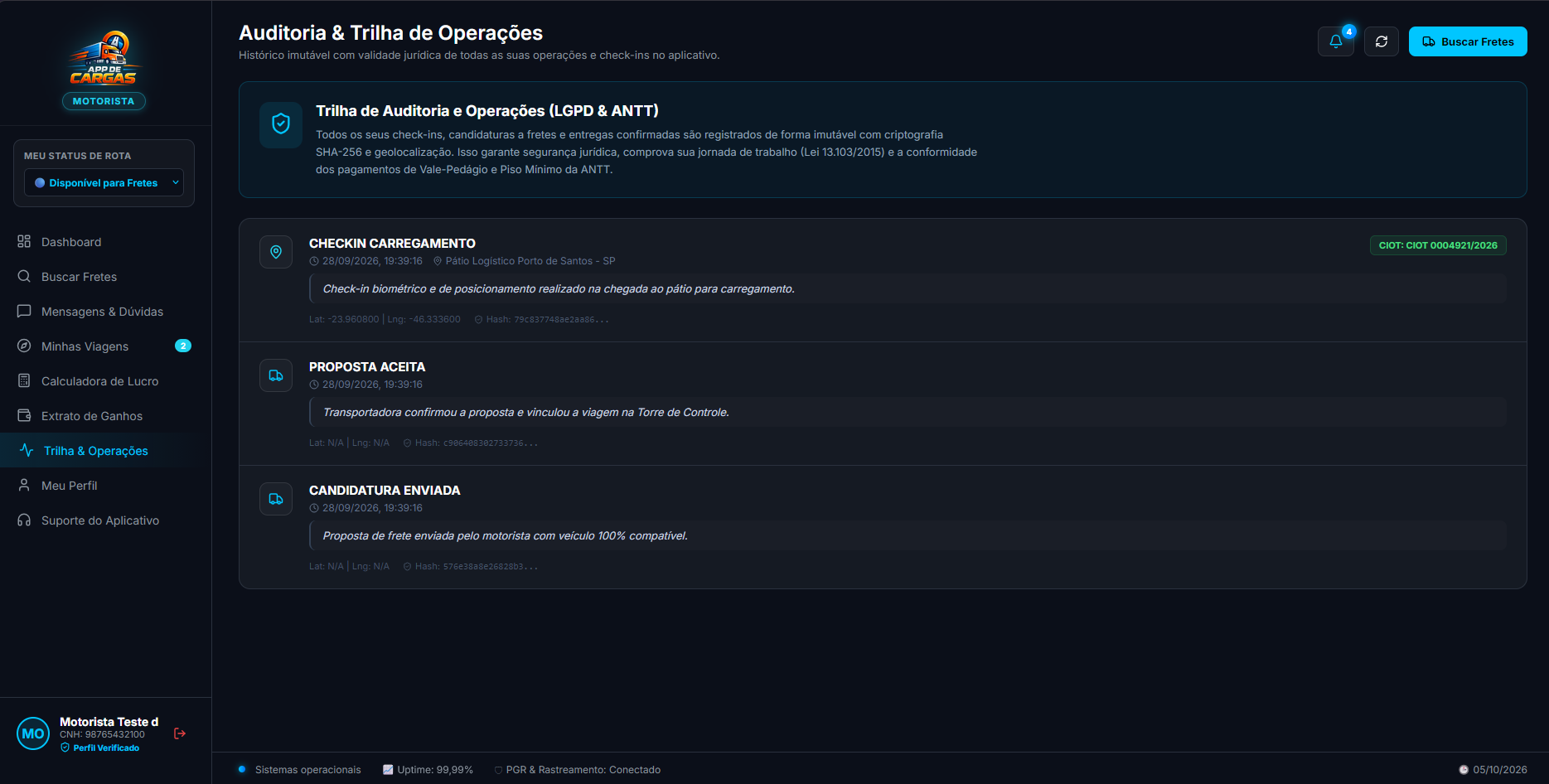The height and width of the screenshot is (784, 1549).
Task: Click the compass icon for Minhas Viagens
Action: point(24,346)
